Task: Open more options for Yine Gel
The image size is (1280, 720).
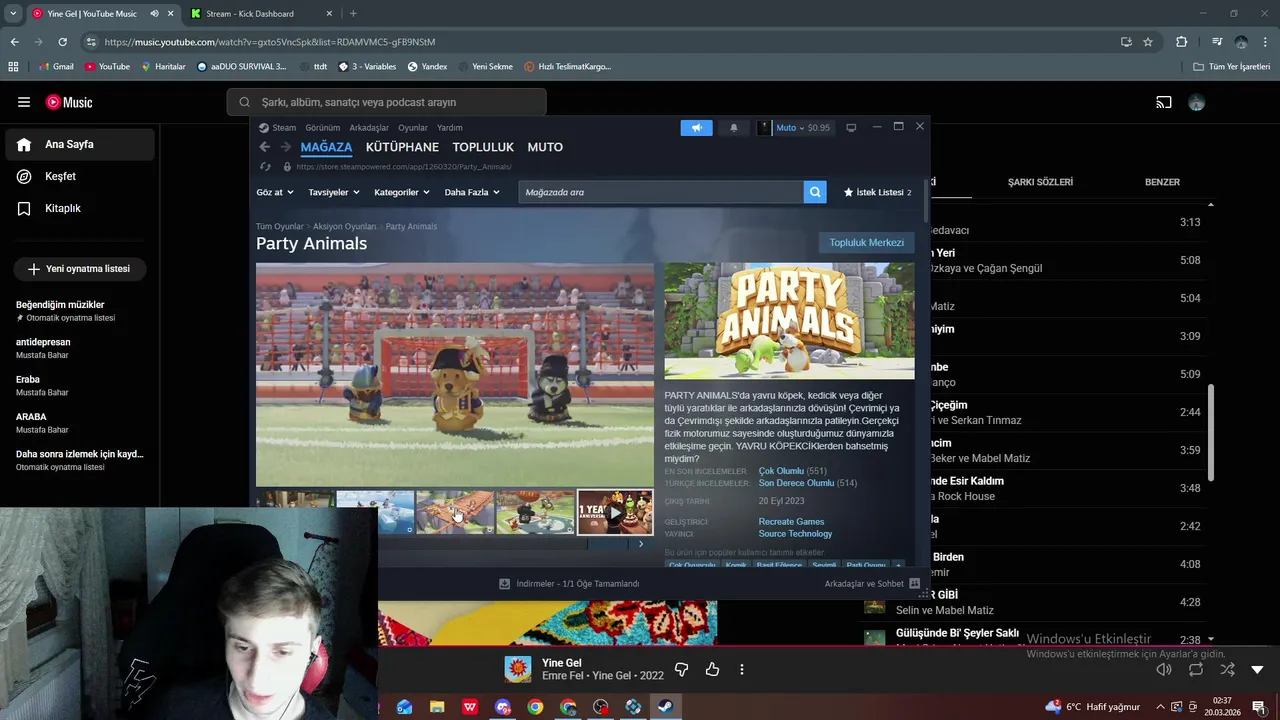Action: point(742,669)
